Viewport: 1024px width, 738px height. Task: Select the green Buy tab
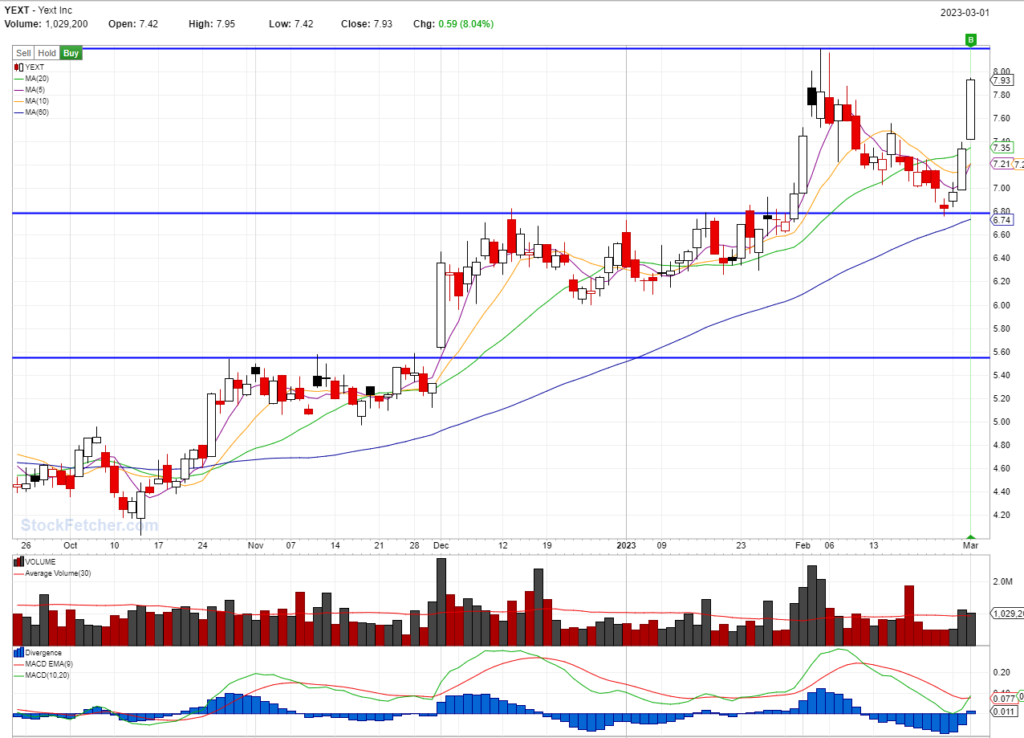pyautogui.click(x=71, y=53)
